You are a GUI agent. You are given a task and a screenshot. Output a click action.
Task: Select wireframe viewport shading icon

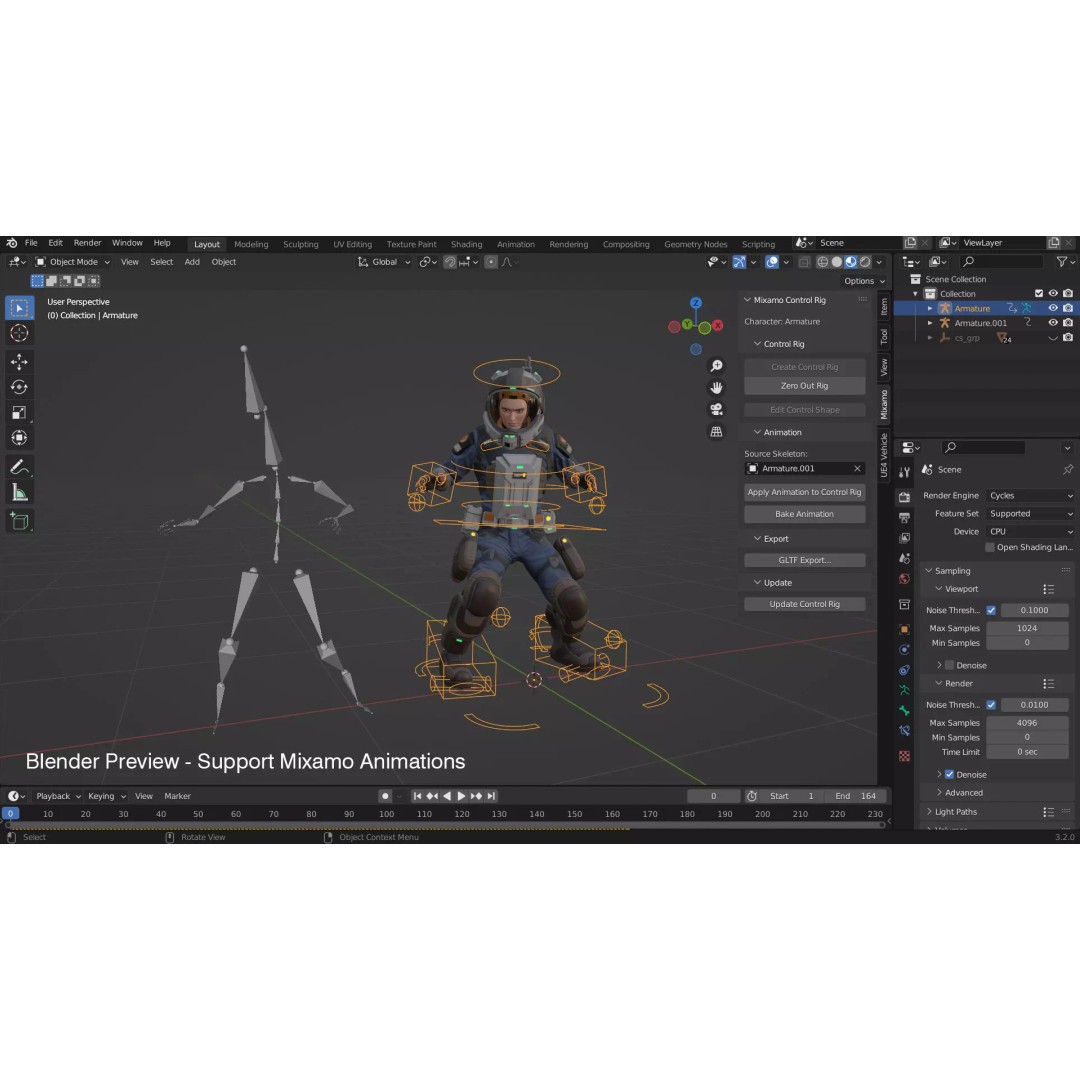click(x=822, y=262)
